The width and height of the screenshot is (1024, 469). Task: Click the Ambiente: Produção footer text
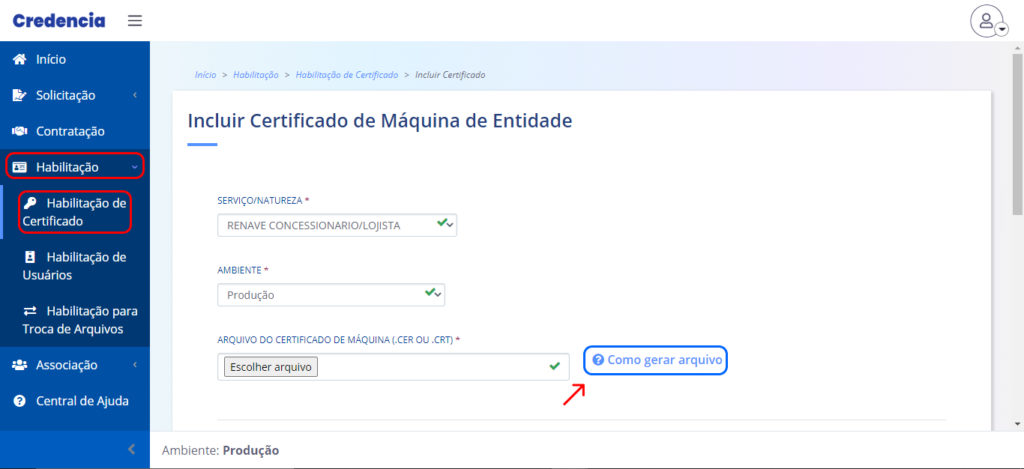click(221, 450)
